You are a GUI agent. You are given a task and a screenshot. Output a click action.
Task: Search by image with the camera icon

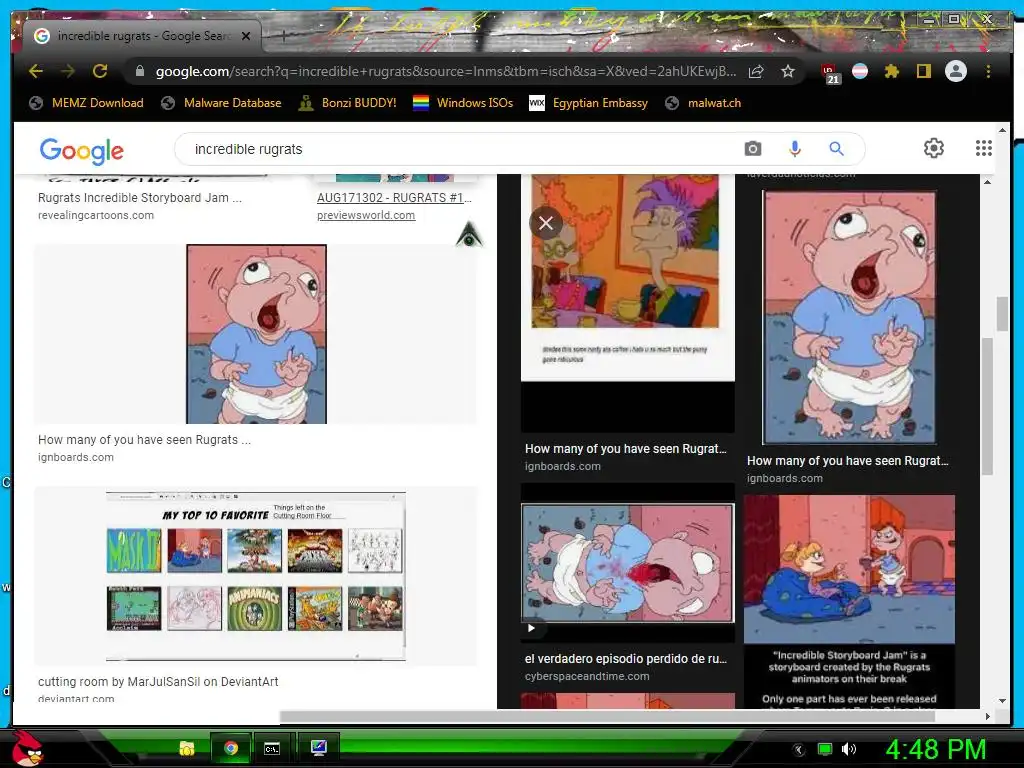[753, 149]
